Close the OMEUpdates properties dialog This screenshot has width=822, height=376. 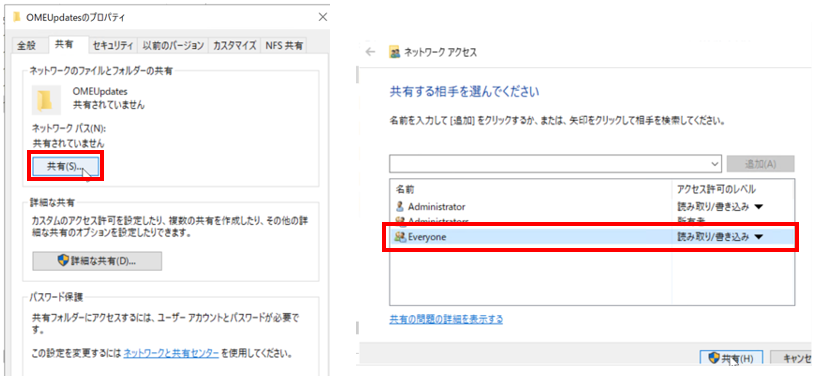click(323, 17)
